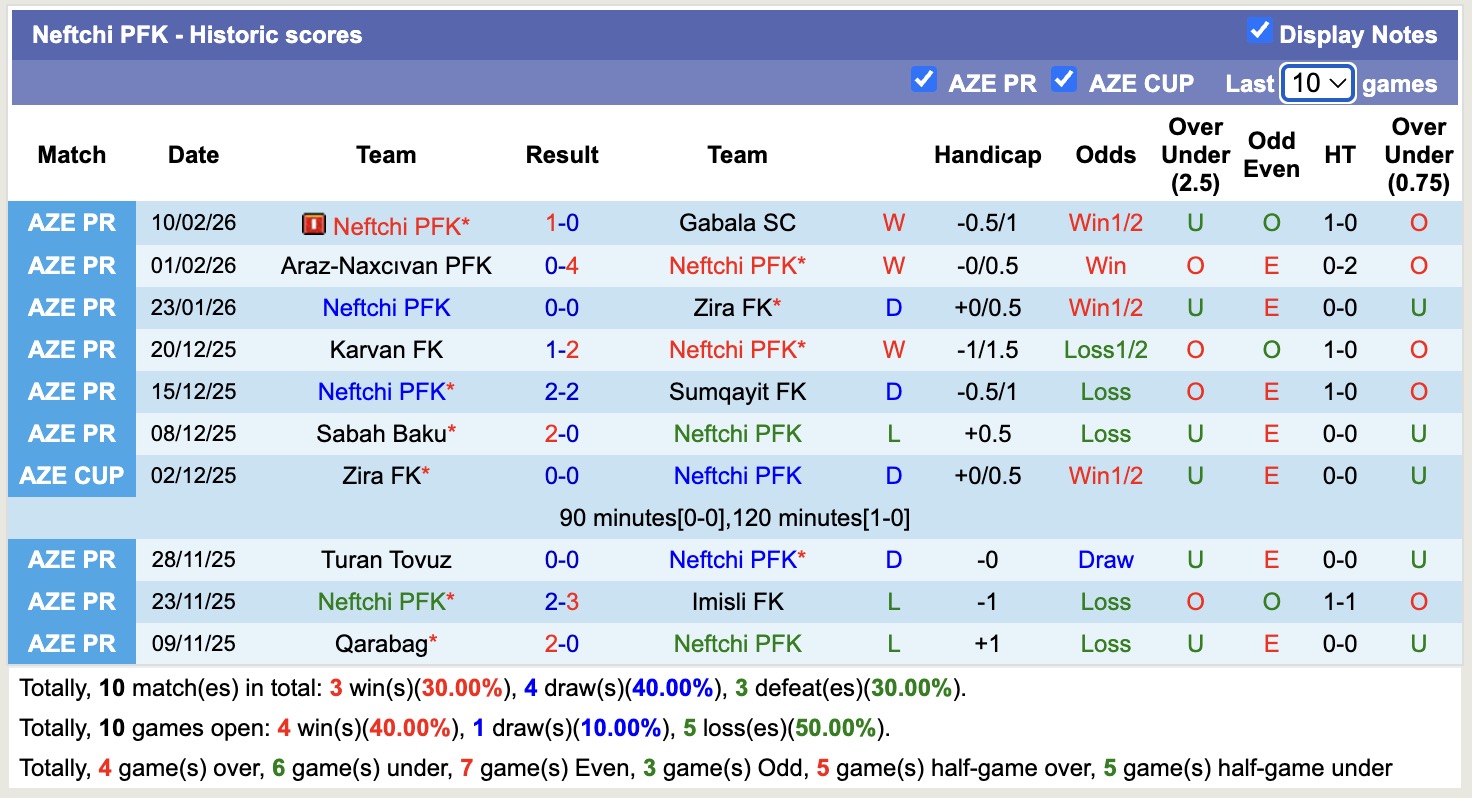This screenshot has width=1472, height=798.
Task: Click the Result column header
Action: 562,155
